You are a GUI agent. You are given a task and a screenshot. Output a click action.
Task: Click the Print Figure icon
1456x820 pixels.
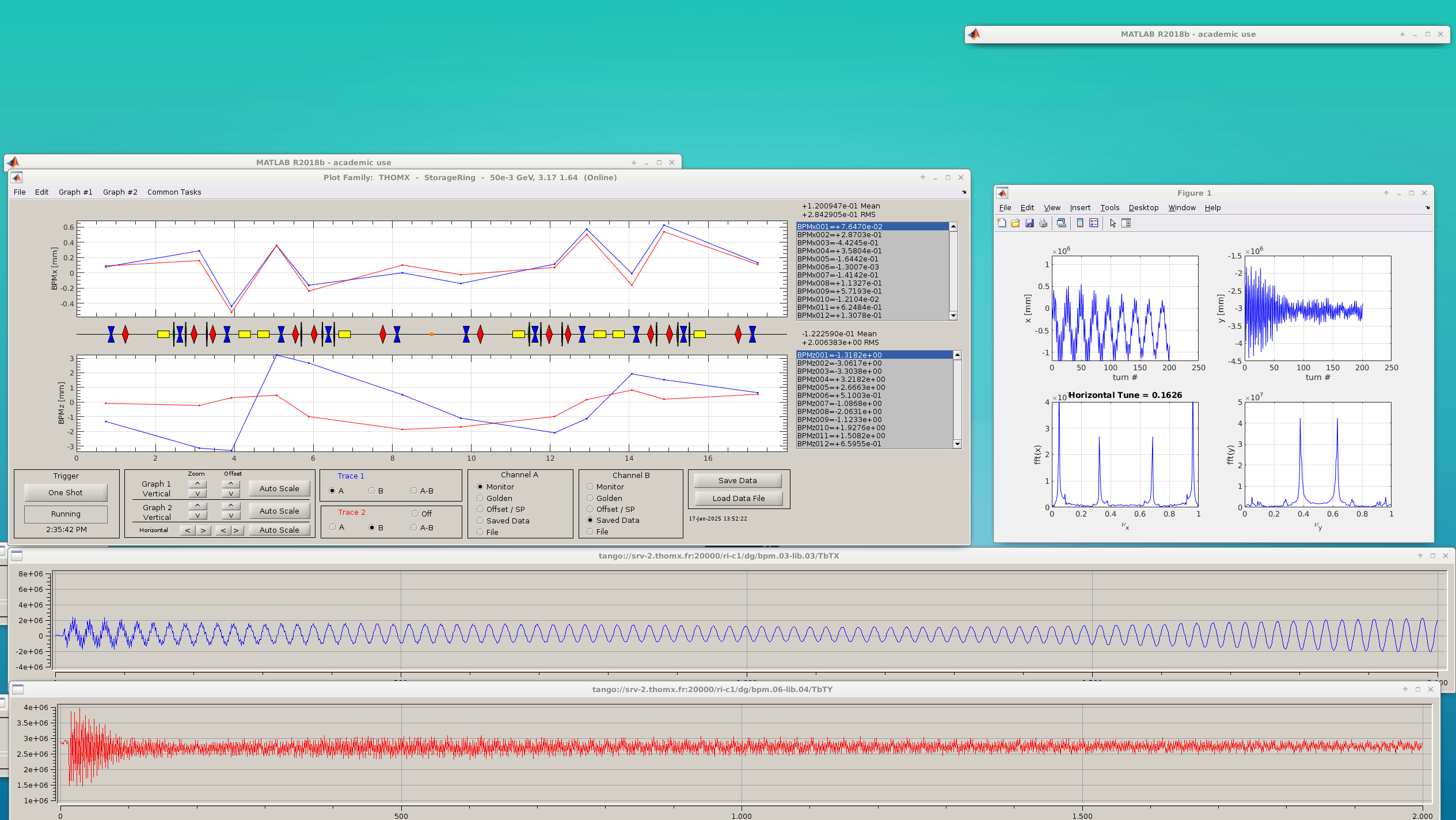1043,223
